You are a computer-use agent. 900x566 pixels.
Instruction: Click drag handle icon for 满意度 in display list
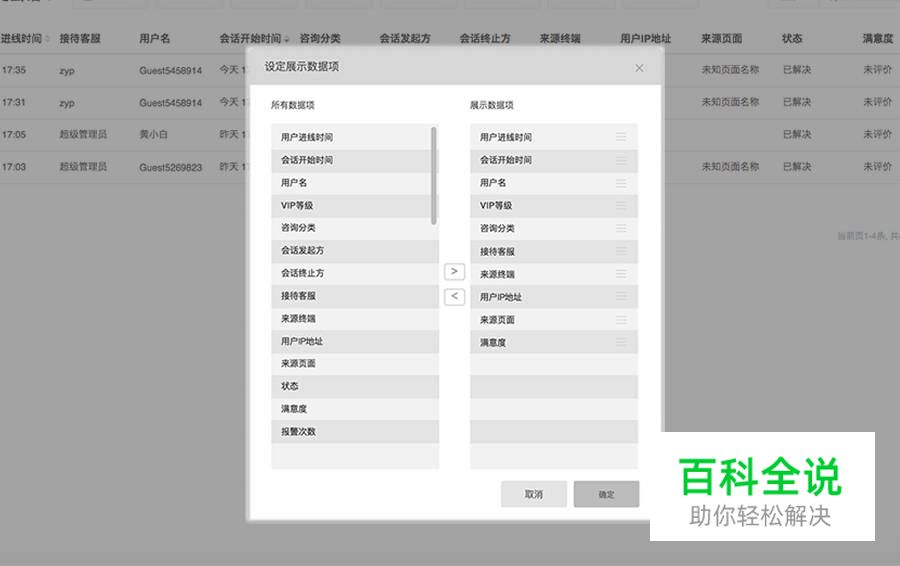(621, 343)
